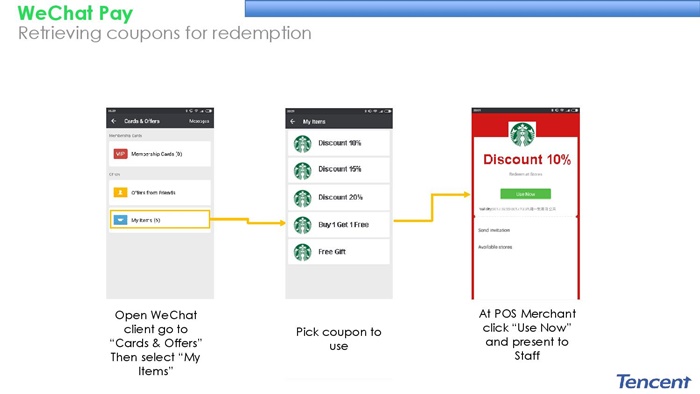
Task: Pick the Discount 15% coupon
Action: click(x=338, y=170)
